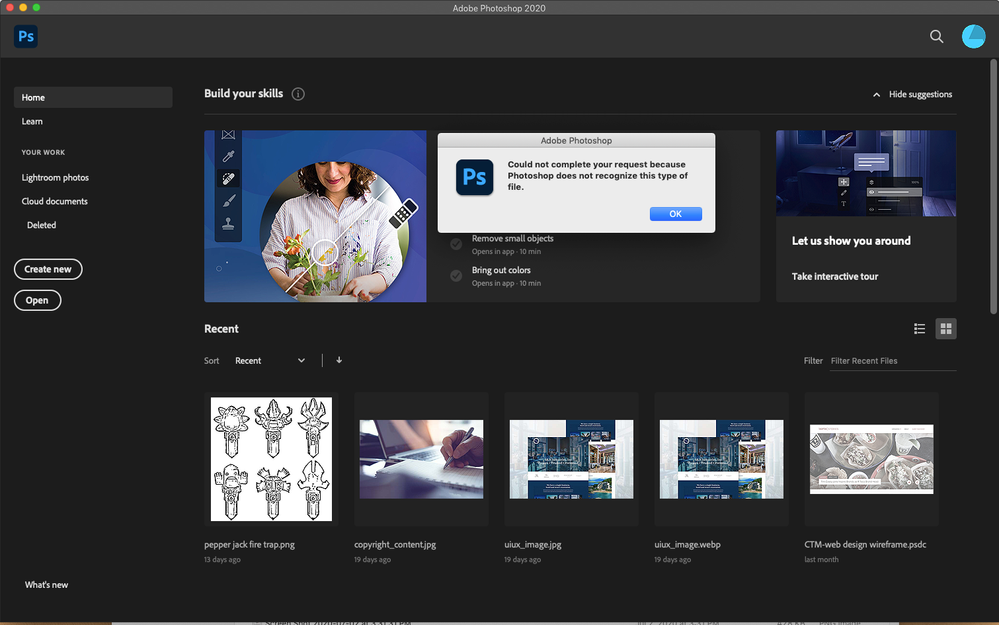The width and height of the screenshot is (999, 625).
Task: Focus the Filter Recent Files field
Action: [893, 361]
